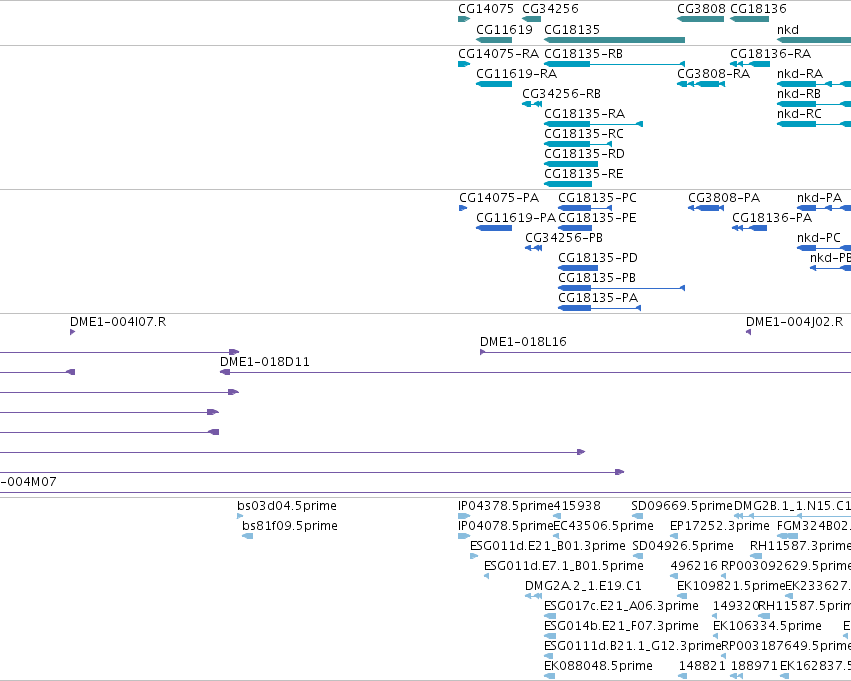
Task: Open transcript CG14075-RA
Action: [x=498, y=54]
